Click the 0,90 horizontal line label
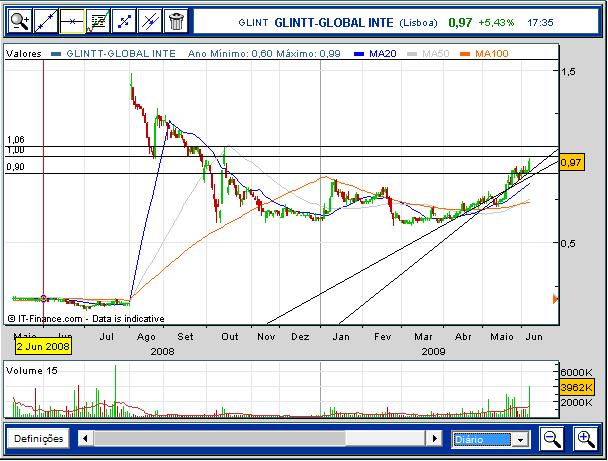This screenshot has height=461, width=608. [x=16, y=167]
